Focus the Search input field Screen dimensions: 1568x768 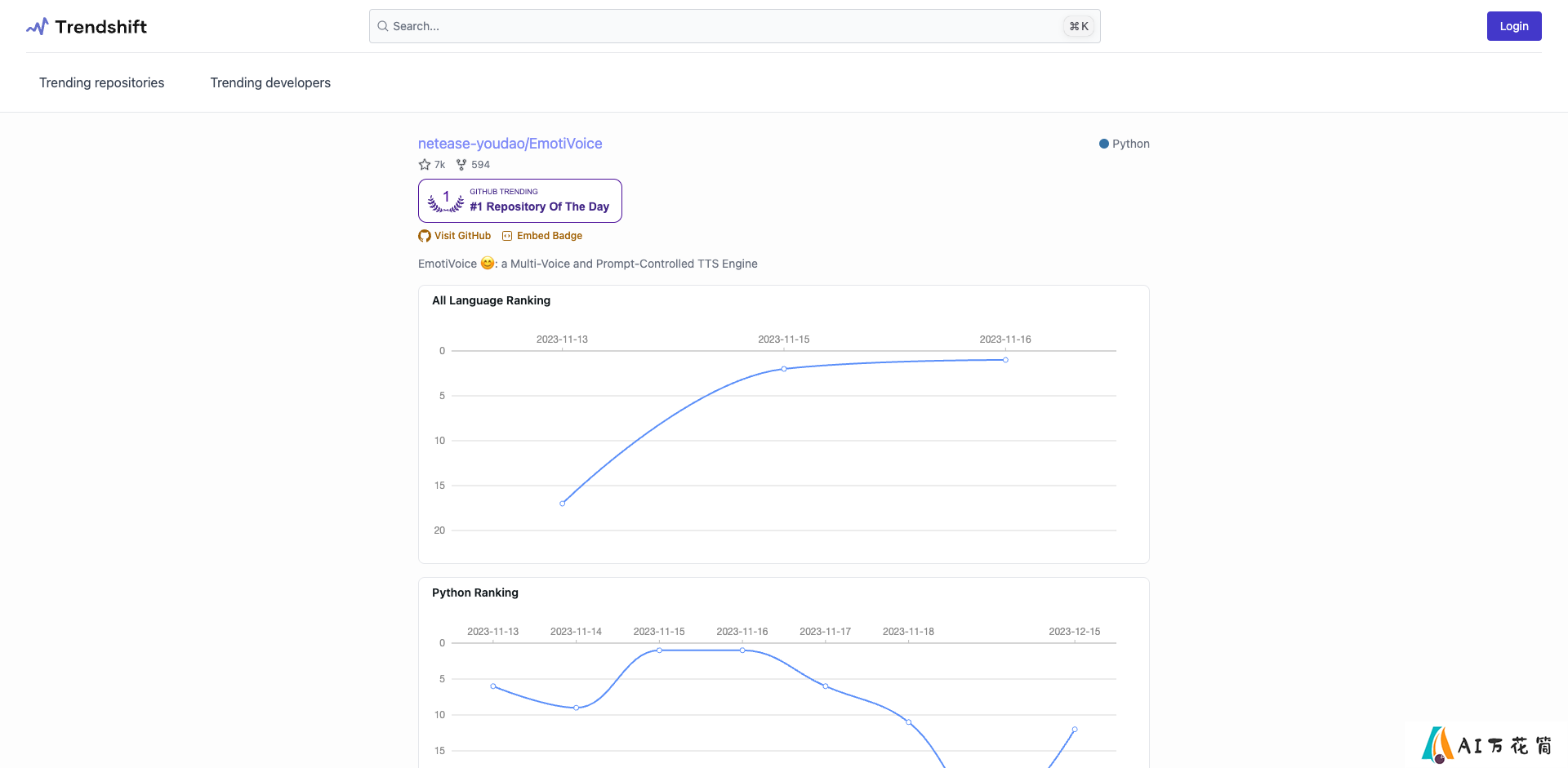pyautogui.click(x=734, y=26)
